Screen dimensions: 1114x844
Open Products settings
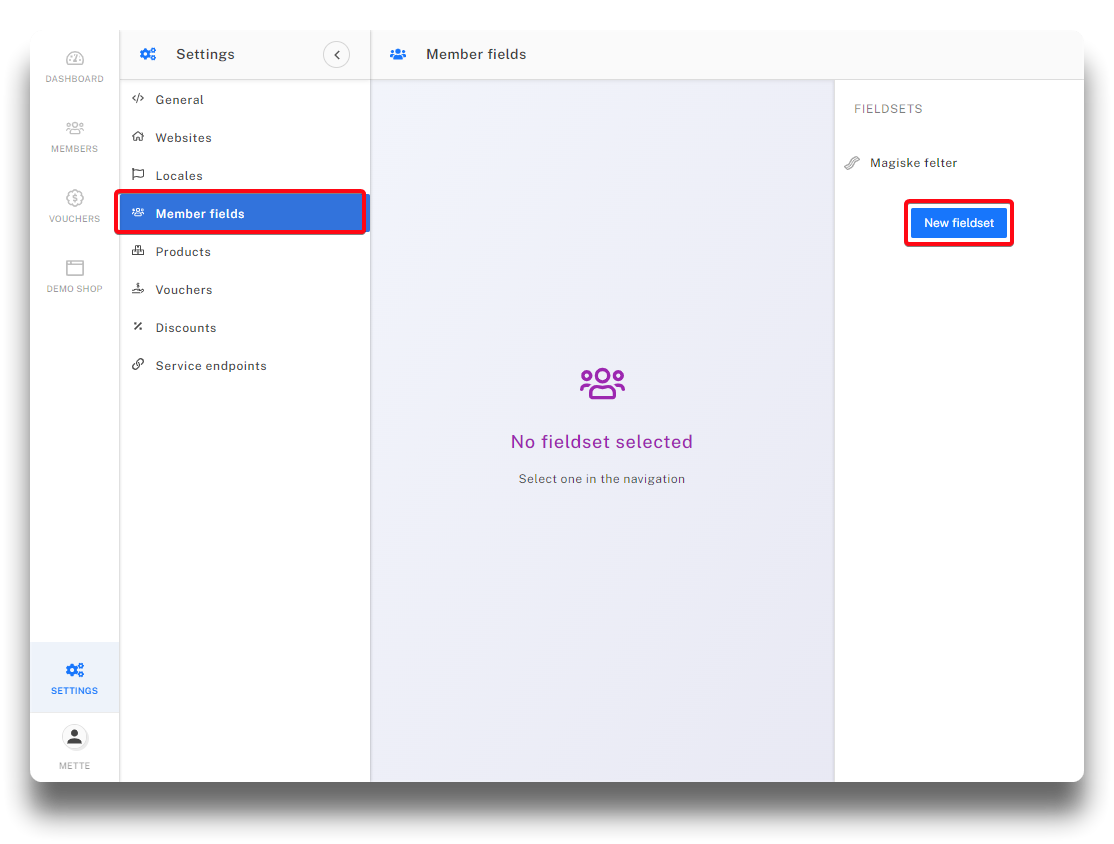coord(183,252)
